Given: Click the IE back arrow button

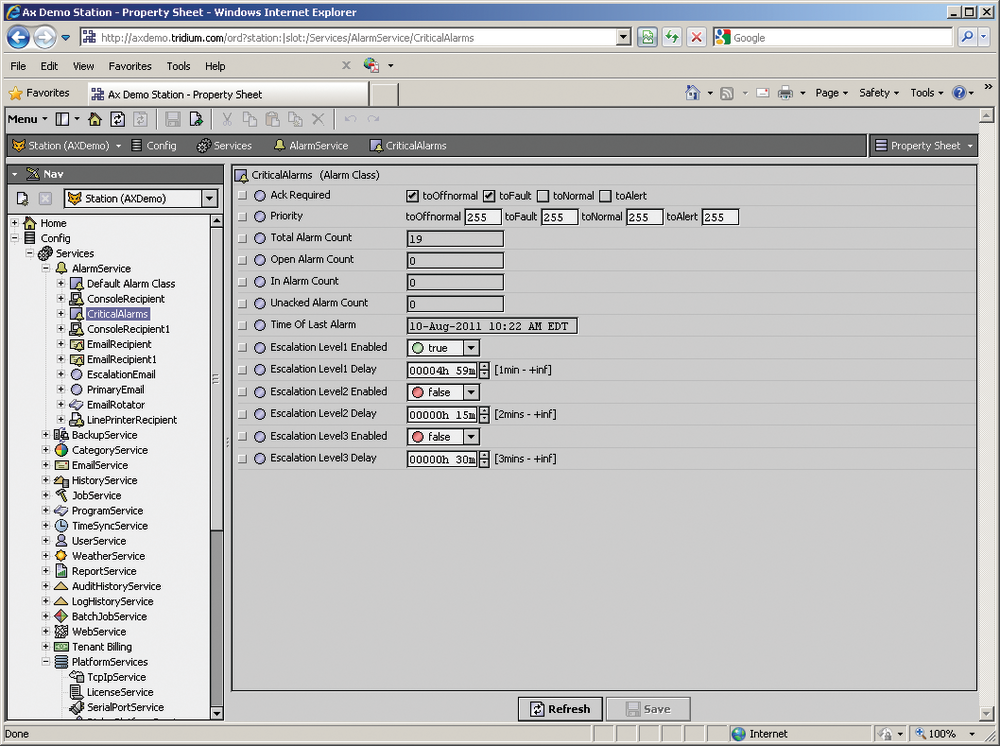Looking at the screenshot, I should point(18,38).
